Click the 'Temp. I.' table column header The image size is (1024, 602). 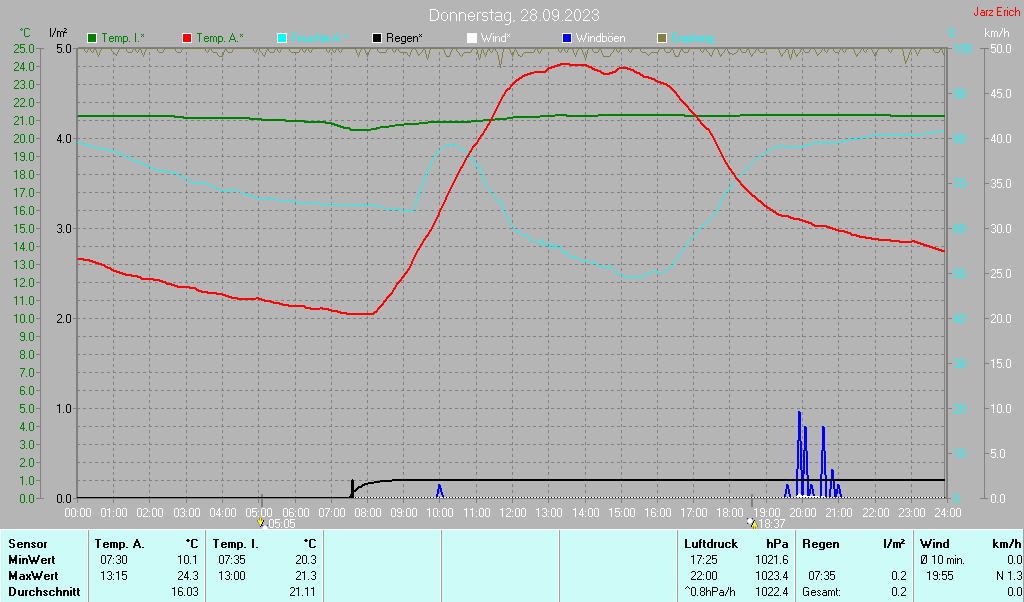[236, 544]
